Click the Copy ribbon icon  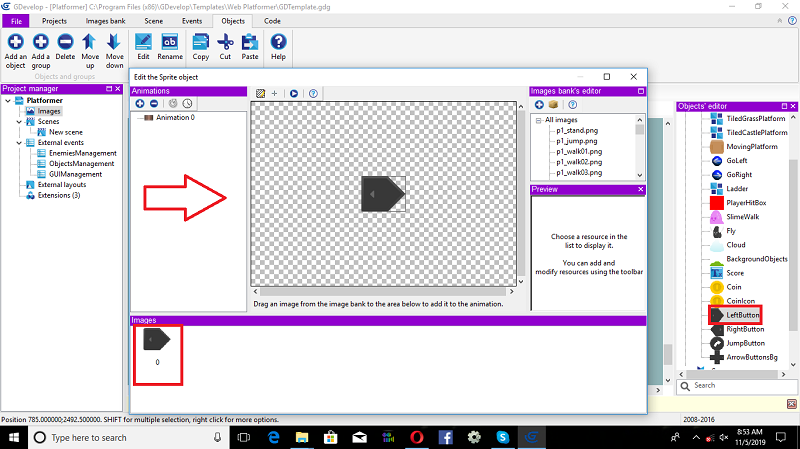click(201, 47)
